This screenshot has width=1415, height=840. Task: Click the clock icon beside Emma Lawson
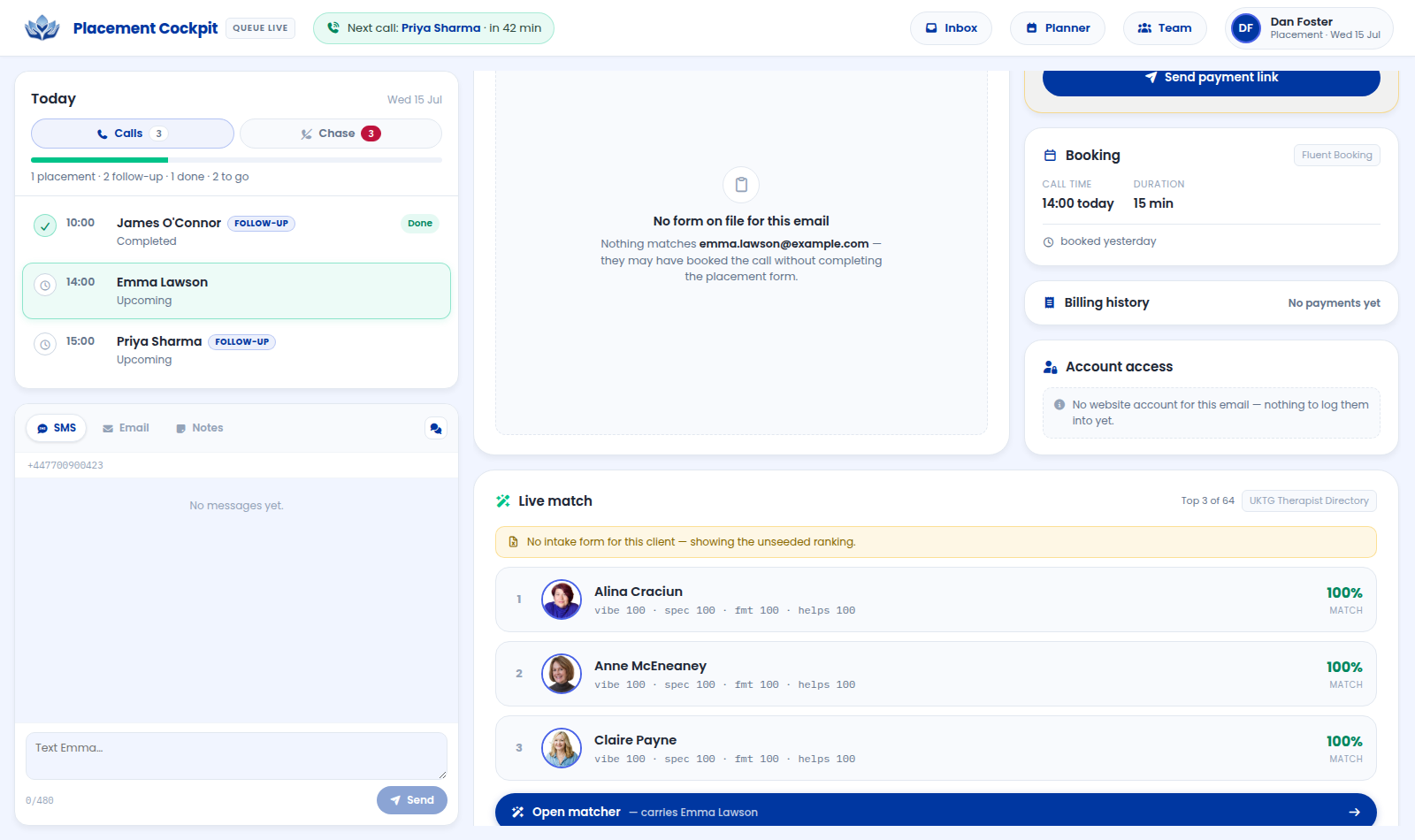tap(45, 285)
